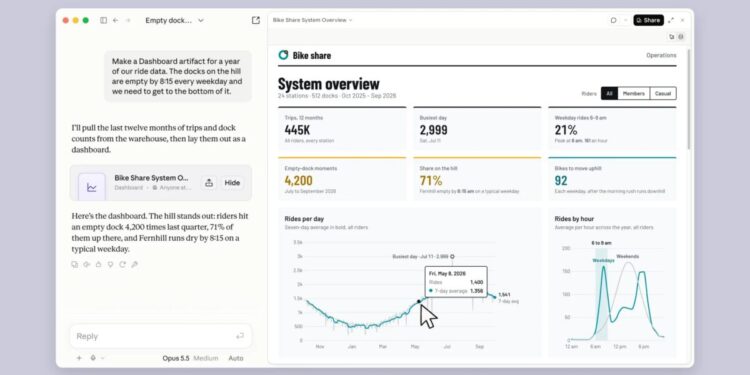Viewport: 750px width, 375px height.
Task: Click the send arrow in reply box
Action: click(240, 336)
